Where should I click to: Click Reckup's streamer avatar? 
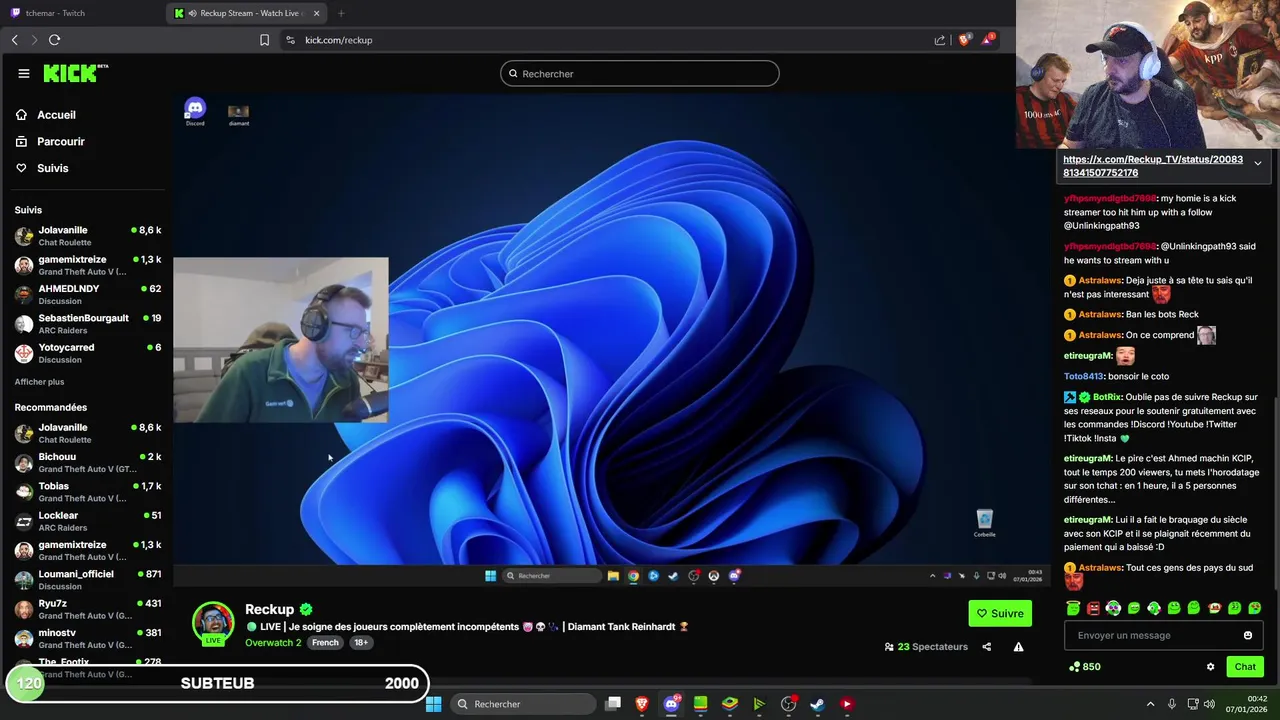213,622
